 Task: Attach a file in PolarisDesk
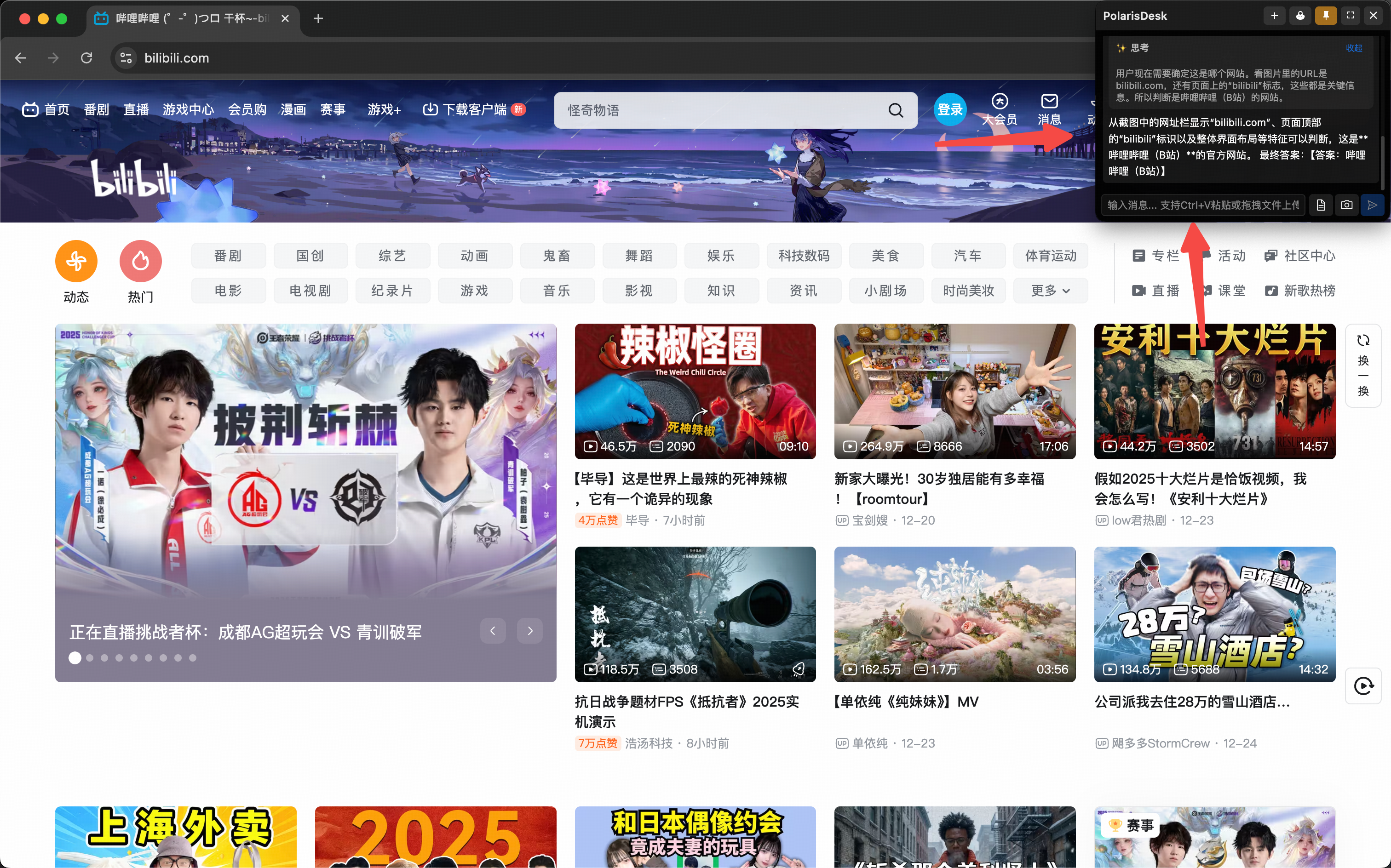pyautogui.click(x=1321, y=205)
